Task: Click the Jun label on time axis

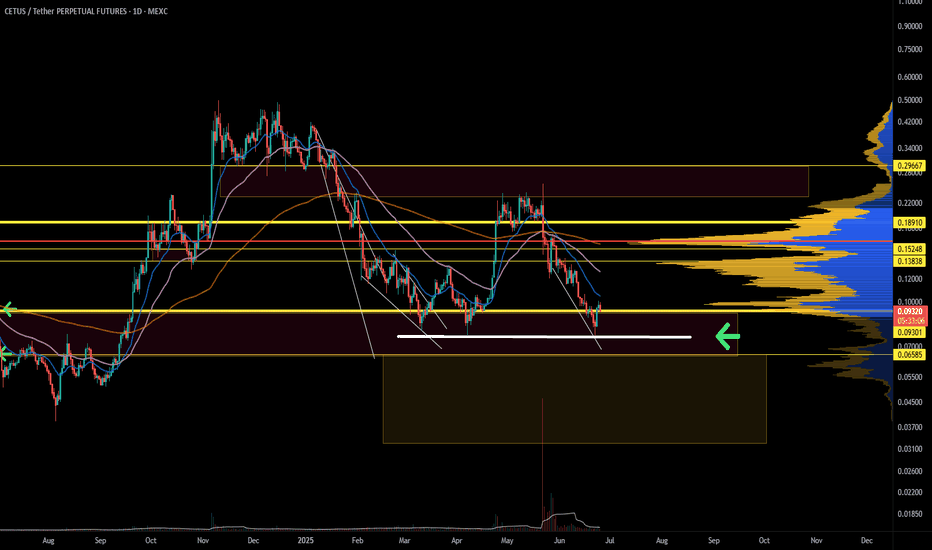Action: tap(559, 540)
